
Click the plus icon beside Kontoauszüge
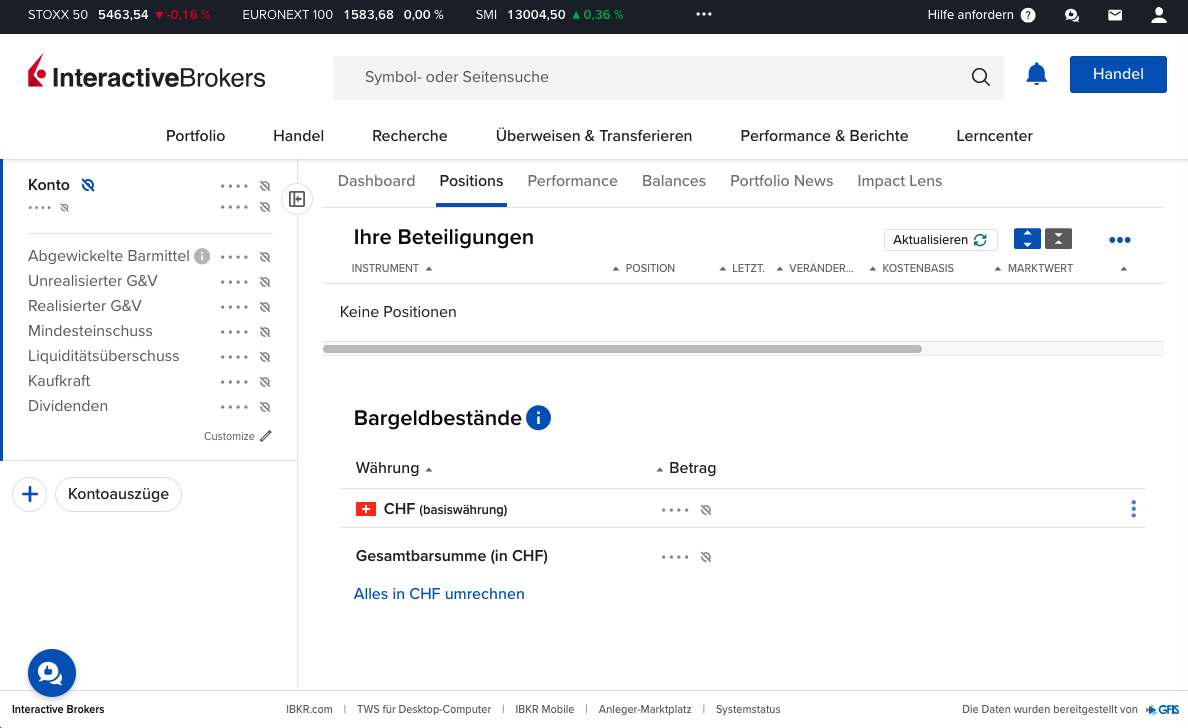coord(30,494)
